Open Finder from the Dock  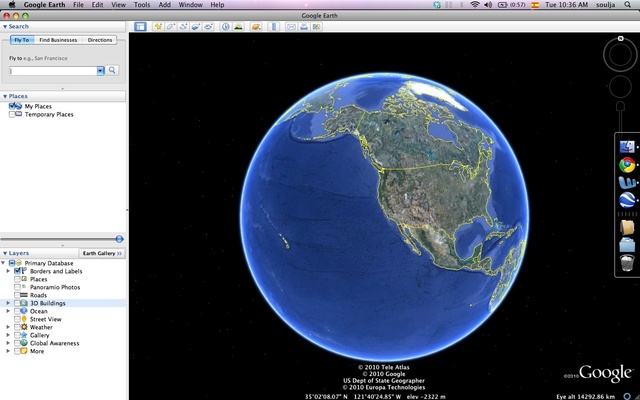[x=627, y=147]
